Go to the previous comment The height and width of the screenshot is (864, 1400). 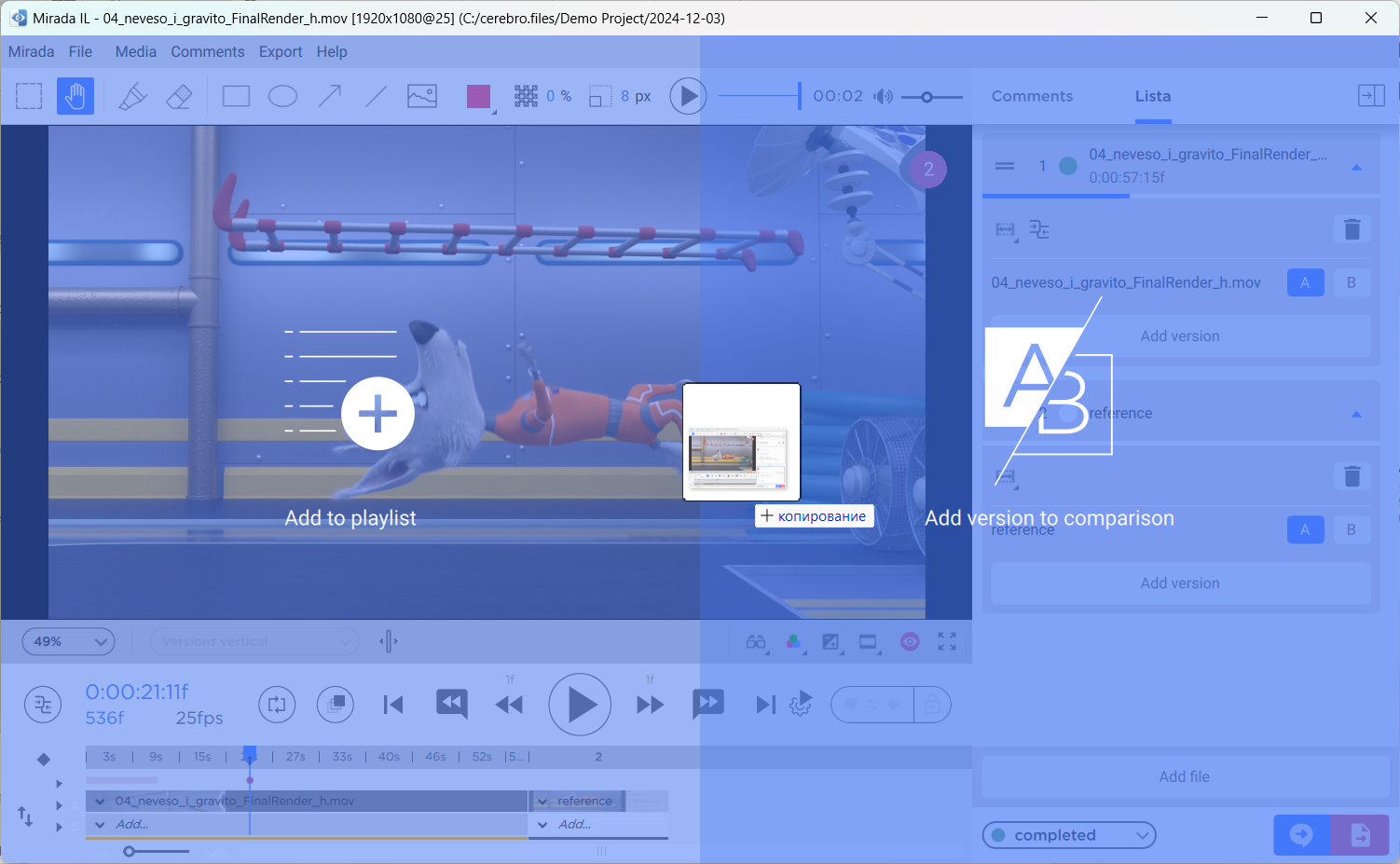pos(452,704)
